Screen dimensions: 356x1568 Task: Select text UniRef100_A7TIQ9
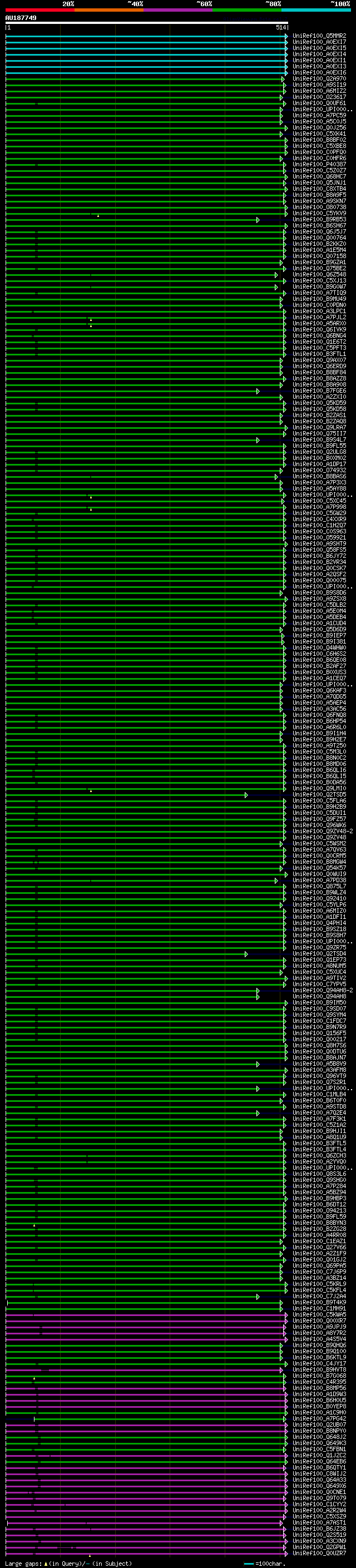click(319, 293)
